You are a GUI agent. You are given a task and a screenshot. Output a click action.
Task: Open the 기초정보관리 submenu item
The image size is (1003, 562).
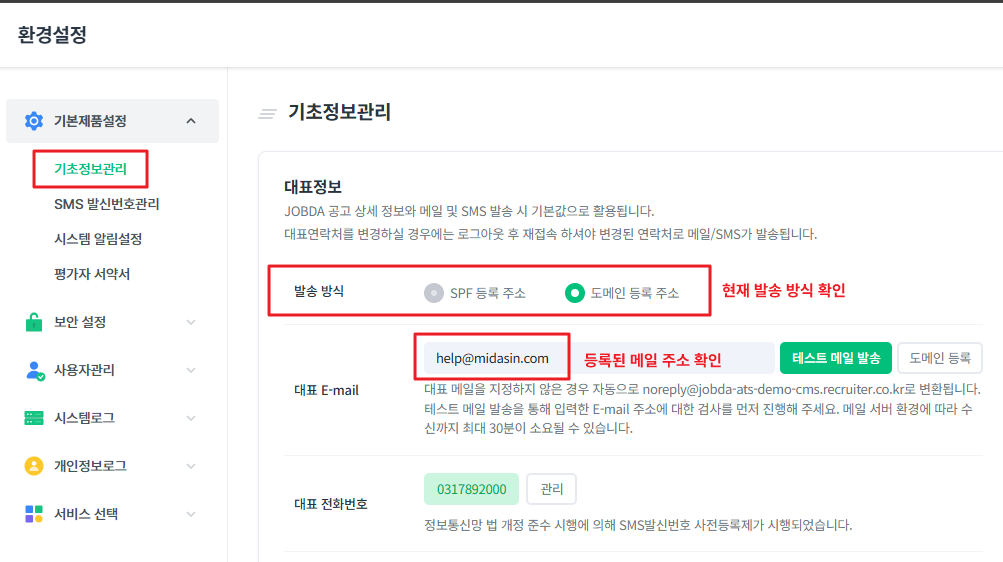[90, 169]
